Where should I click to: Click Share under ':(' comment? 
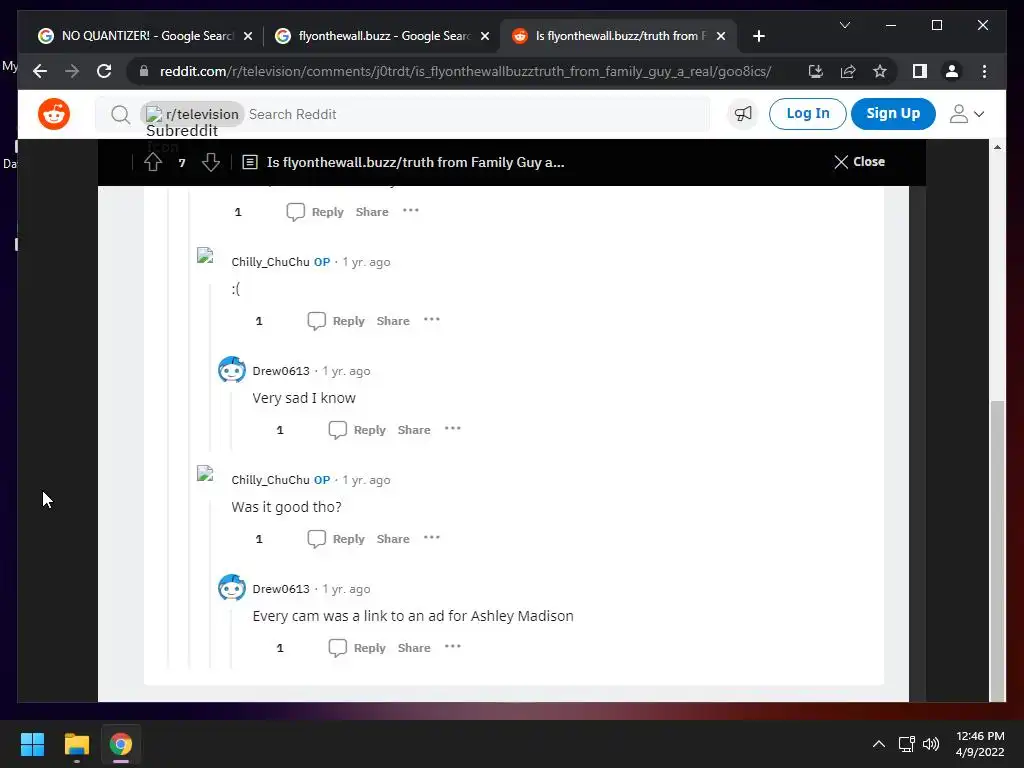pos(393,321)
